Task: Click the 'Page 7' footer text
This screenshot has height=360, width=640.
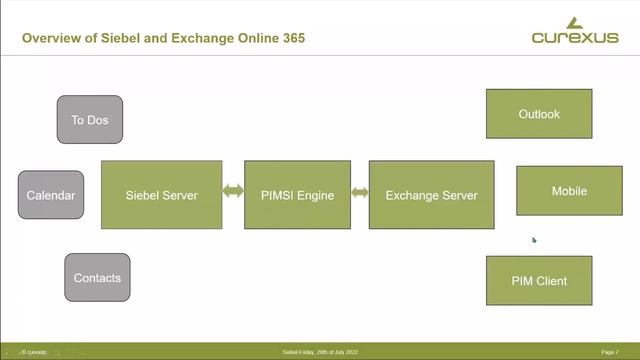Action: 610,352
